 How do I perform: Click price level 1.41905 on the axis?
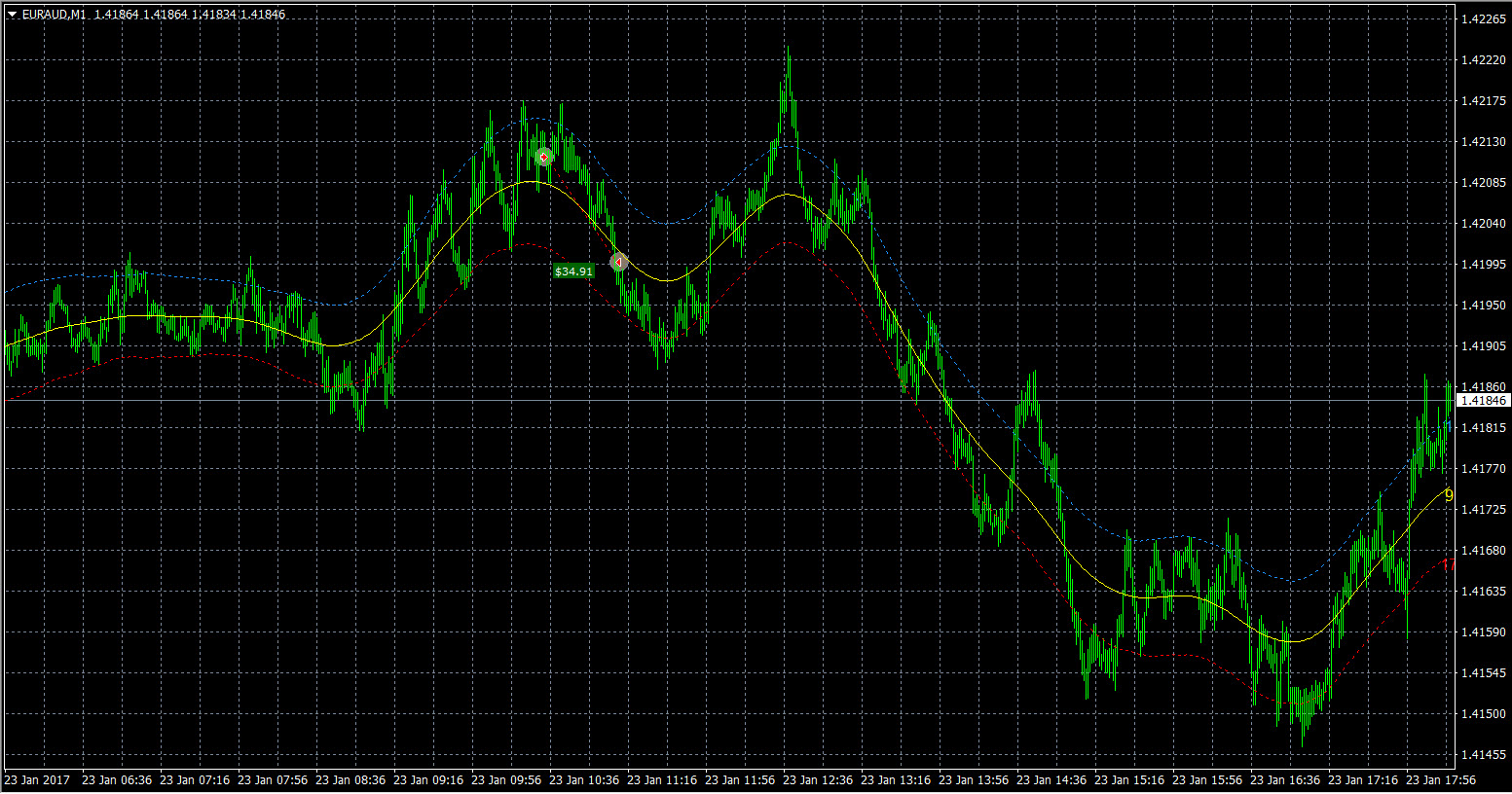tap(1485, 346)
